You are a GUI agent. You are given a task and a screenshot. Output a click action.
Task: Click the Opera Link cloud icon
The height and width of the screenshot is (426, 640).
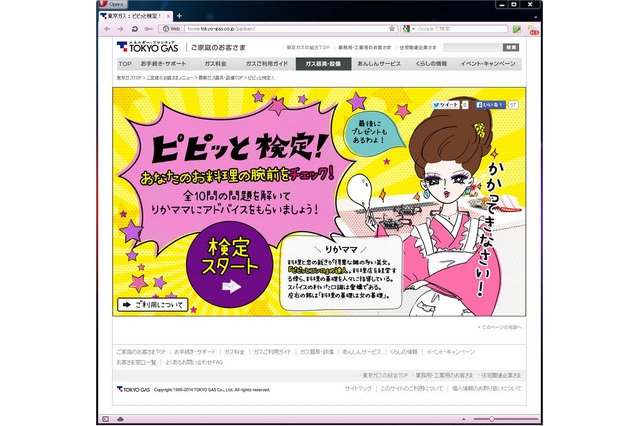pos(120,419)
